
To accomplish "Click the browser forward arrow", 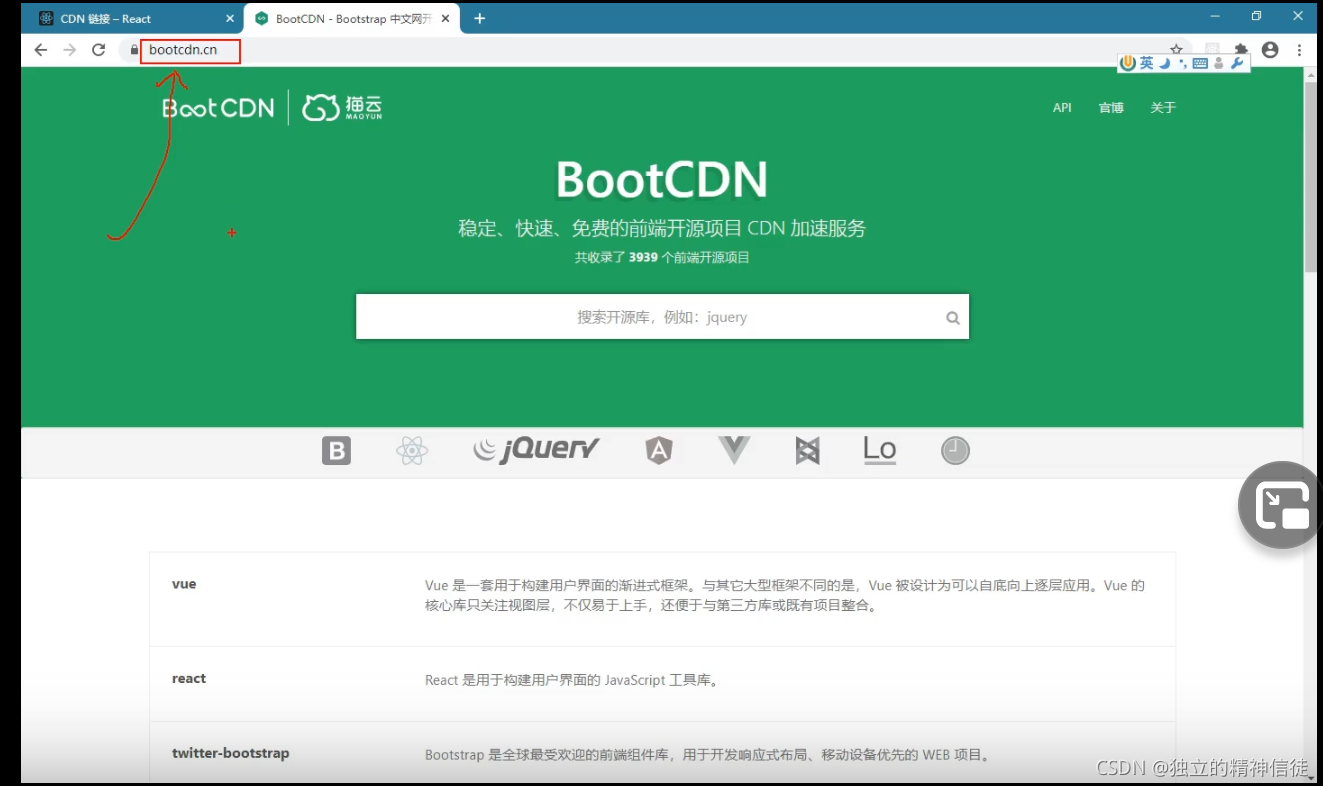I will (x=69, y=50).
